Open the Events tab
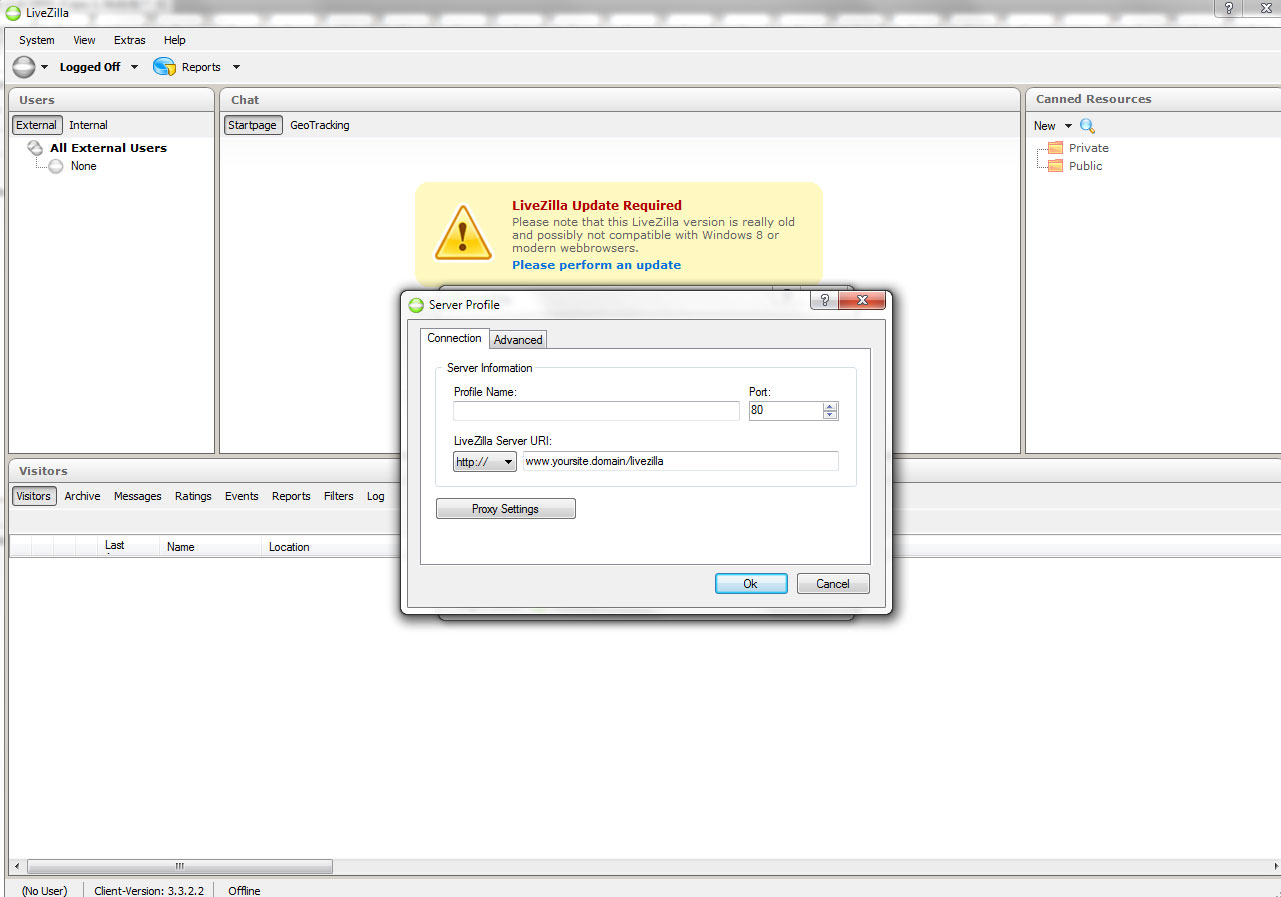The height and width of the screenshot is (897, 1281). point(242,496)
